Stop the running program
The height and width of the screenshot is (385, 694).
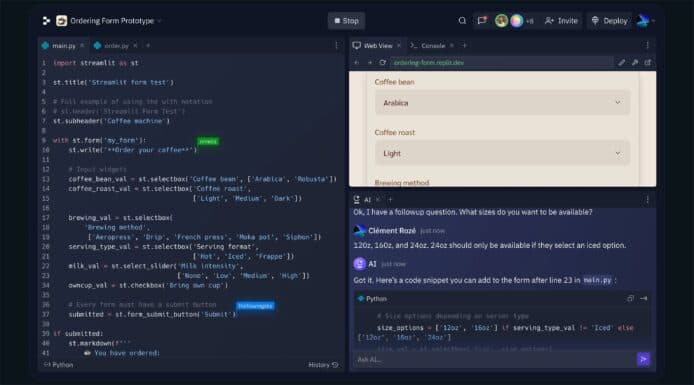346,21
